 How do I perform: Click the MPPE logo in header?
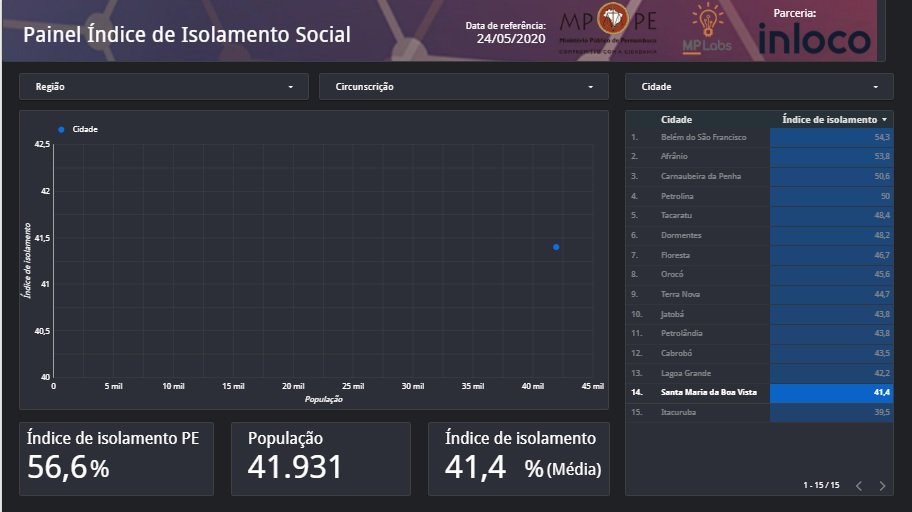(x=608, y=28)
